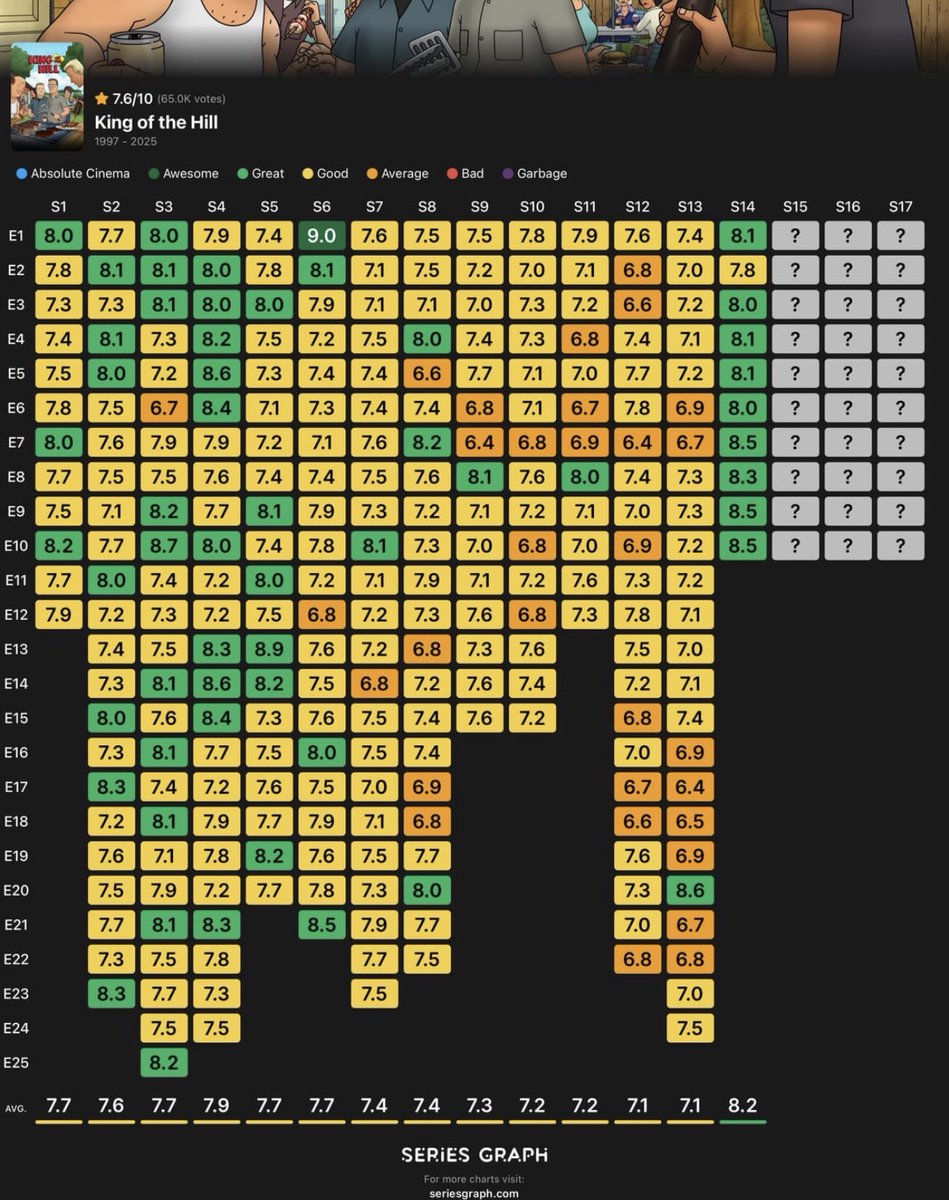Click the S11 E4 cell rated 6.8

click(x=585, y=340)
